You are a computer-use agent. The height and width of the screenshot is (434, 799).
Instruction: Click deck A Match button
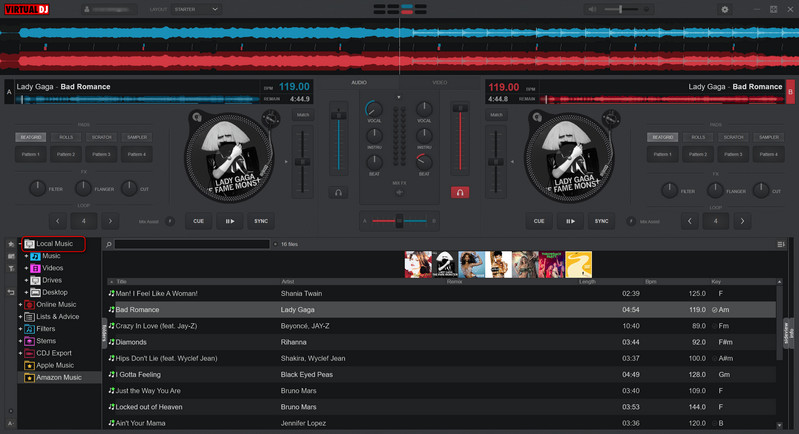coord(303,115)
